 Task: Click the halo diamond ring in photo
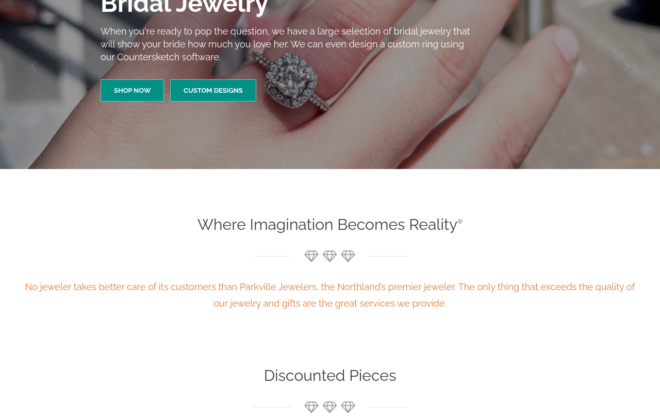(x=292, y=82)
